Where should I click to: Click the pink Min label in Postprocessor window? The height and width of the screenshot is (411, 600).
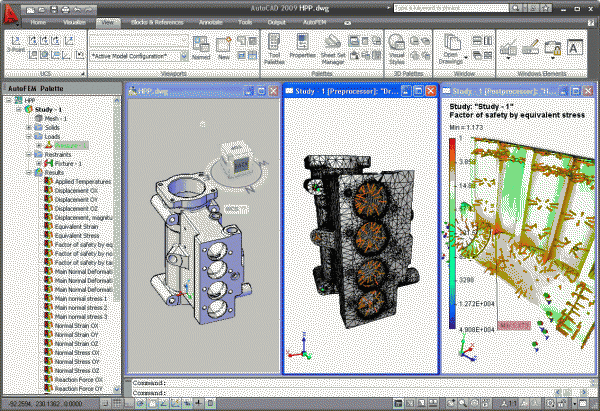pos(514,326)
